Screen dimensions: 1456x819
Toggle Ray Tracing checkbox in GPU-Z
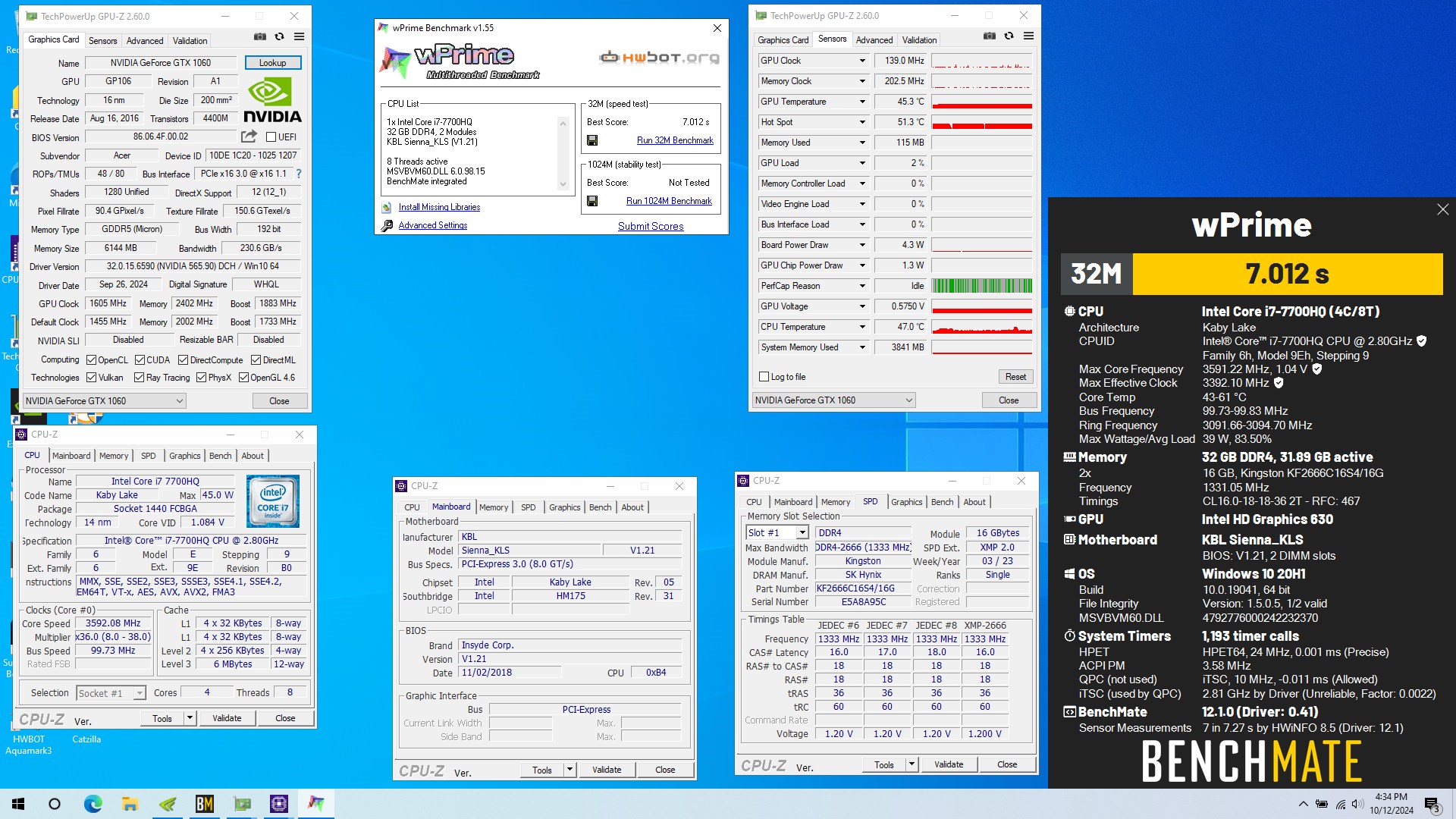coord(139,378)
